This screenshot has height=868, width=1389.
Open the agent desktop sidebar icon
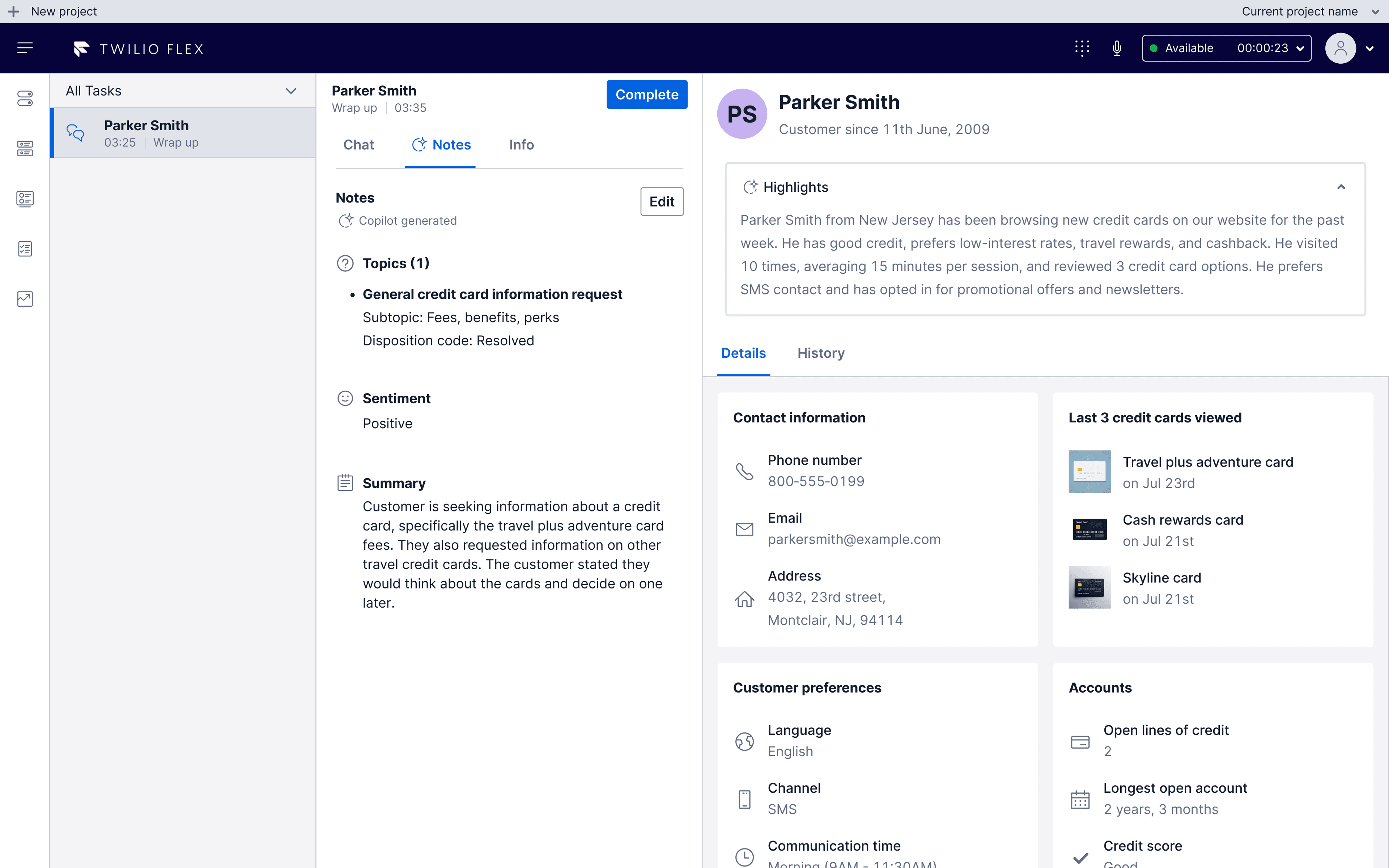point(25,99)
